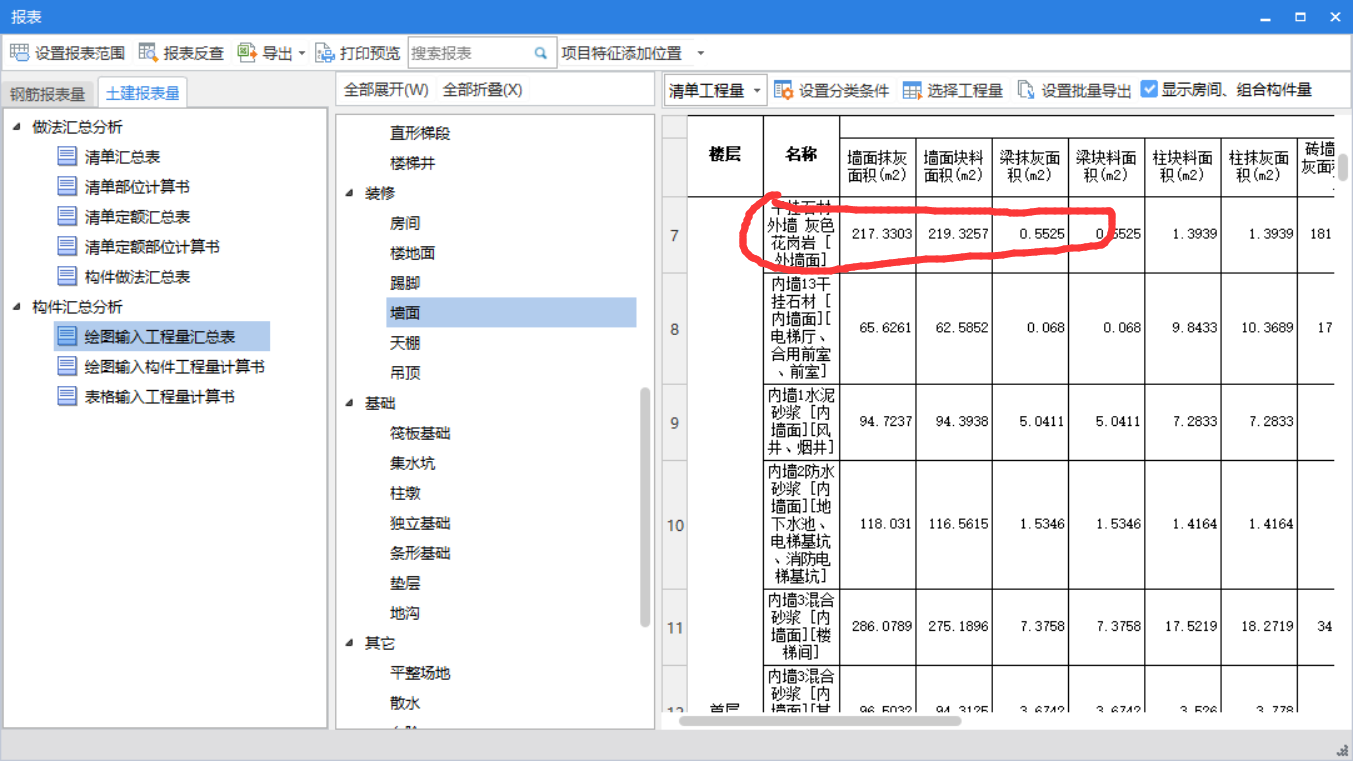Click the component tree vertical scrollbar
Screen dimensions: 1353x761
[x=645, y=507]
